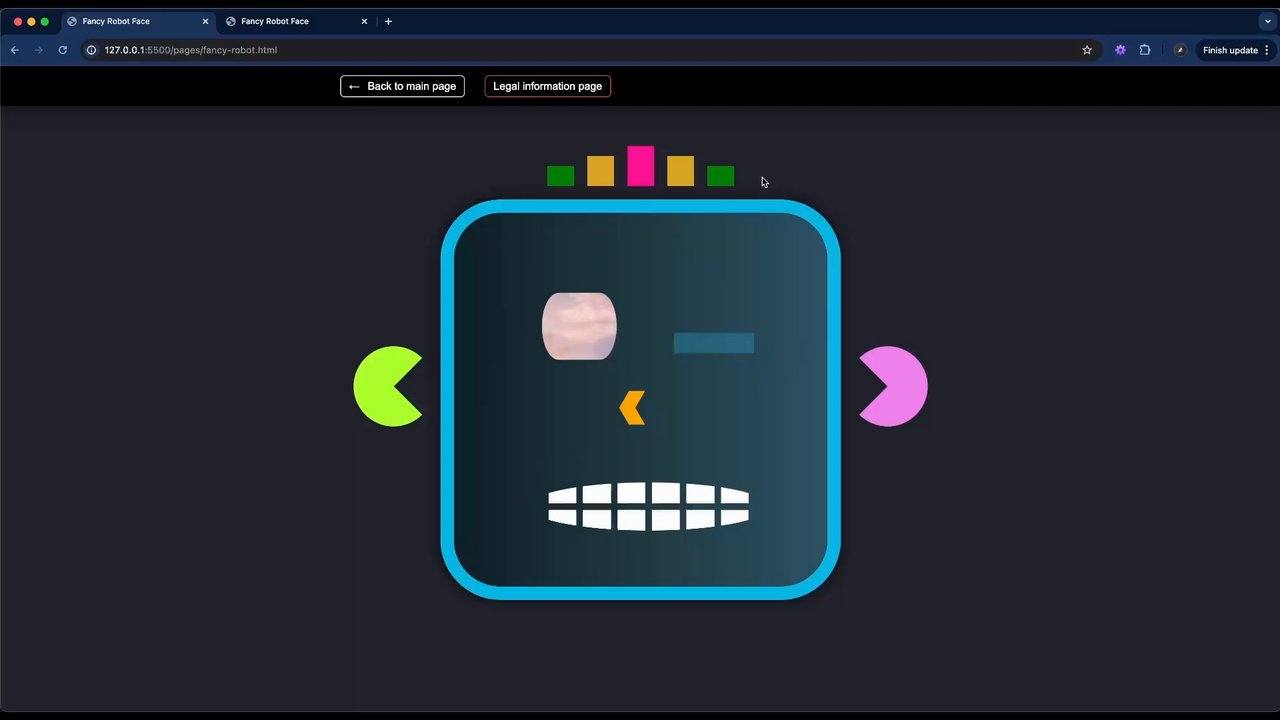Open the Legal information page link
Viewport: 1280px width, 720px height.
(x=547, y=86)
